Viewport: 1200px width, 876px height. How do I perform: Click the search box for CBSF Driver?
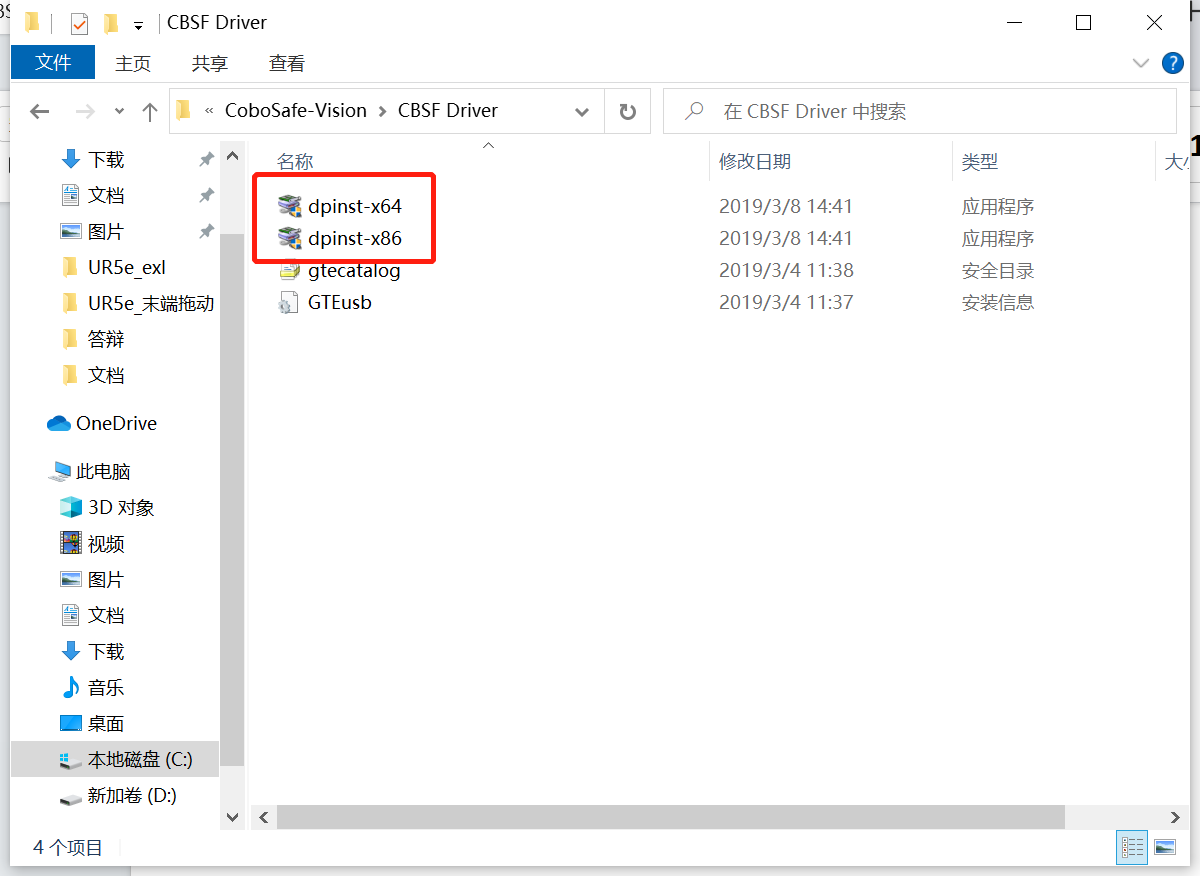click(x=930, y=112)
